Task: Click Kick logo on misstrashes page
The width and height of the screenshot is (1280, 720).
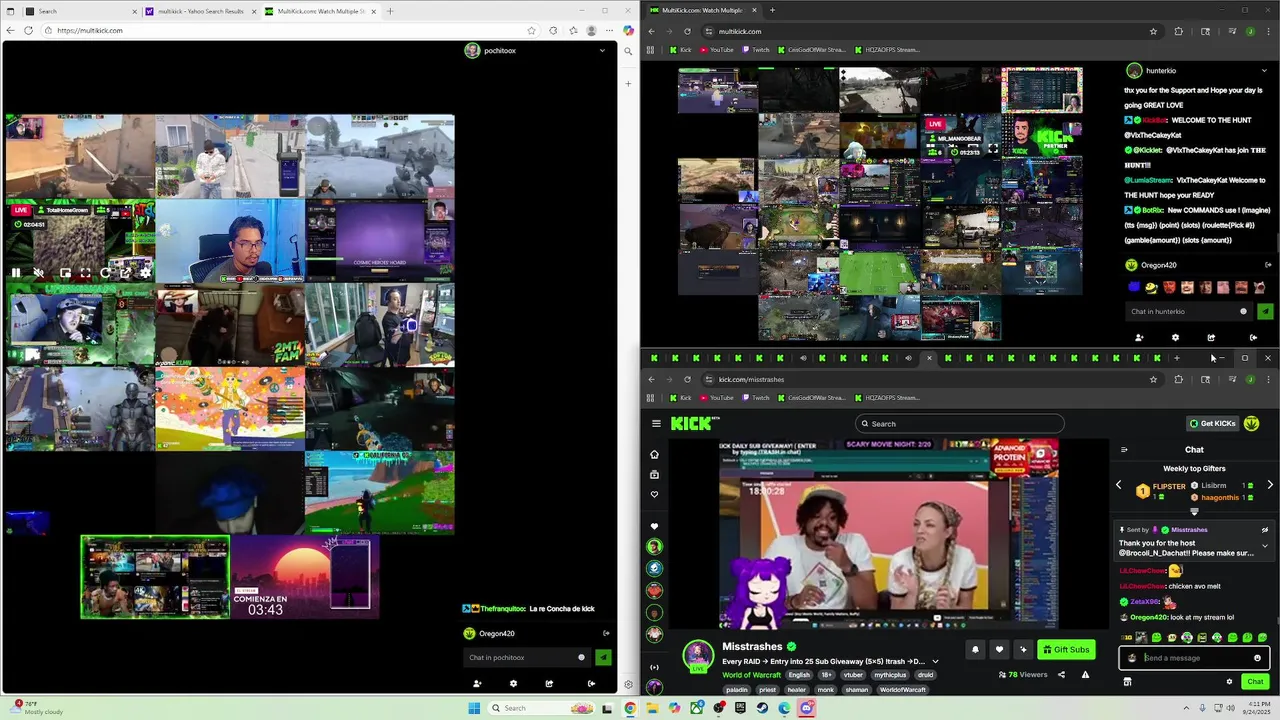Action: point(690,423)
